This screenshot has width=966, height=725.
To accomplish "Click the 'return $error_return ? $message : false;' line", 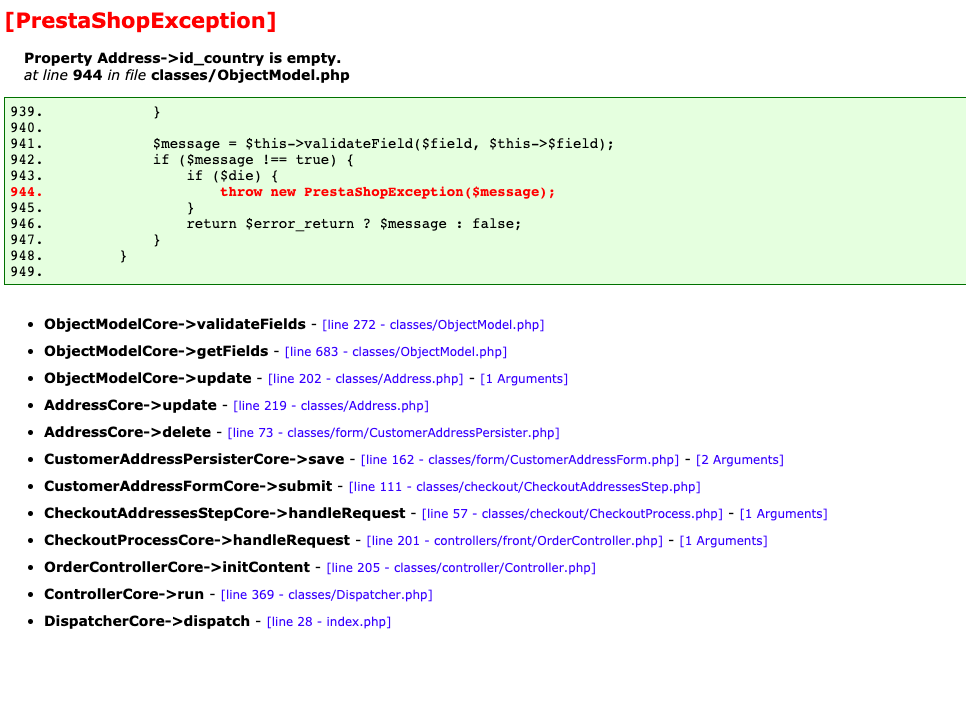I will [x=354, y=224].
